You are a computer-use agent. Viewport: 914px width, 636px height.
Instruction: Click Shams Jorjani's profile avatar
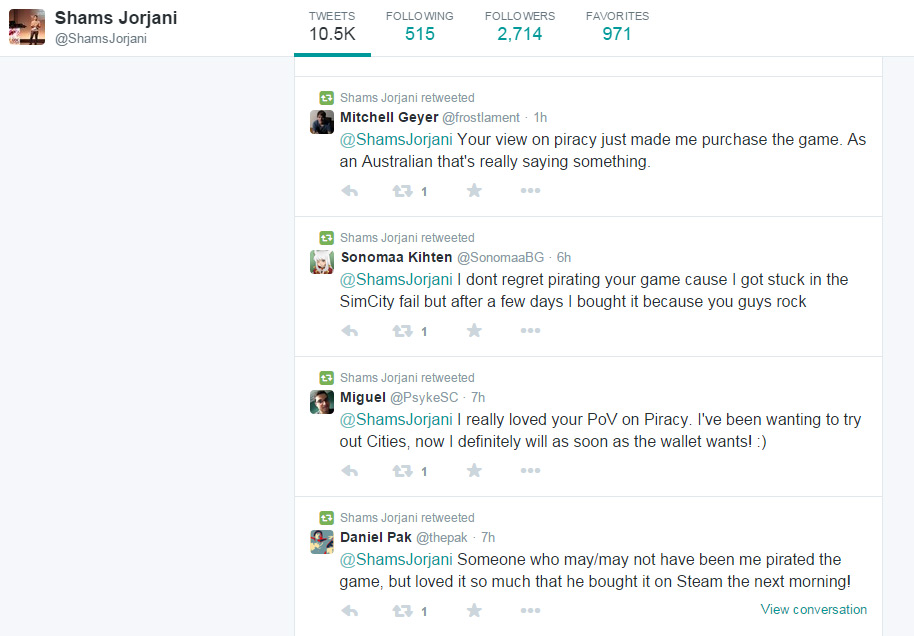[x=27, y=27]
